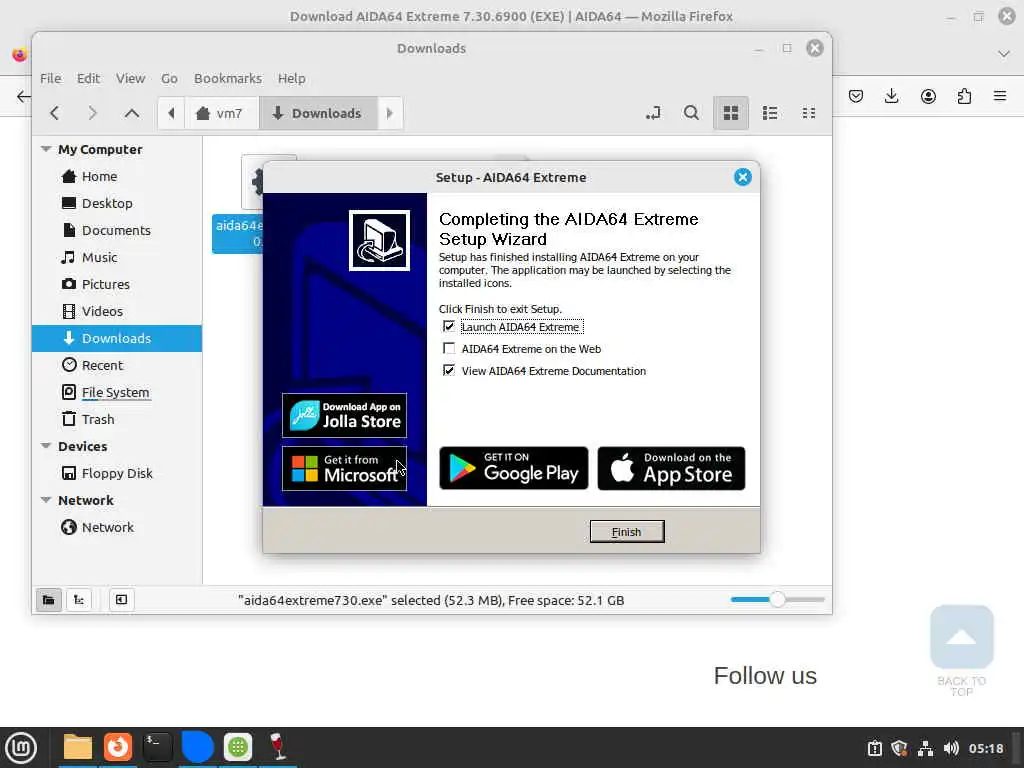The height and width of the screenshot is (768, 1024).
Task: Click Finish to exit Setup
Action: click(626, 532)
